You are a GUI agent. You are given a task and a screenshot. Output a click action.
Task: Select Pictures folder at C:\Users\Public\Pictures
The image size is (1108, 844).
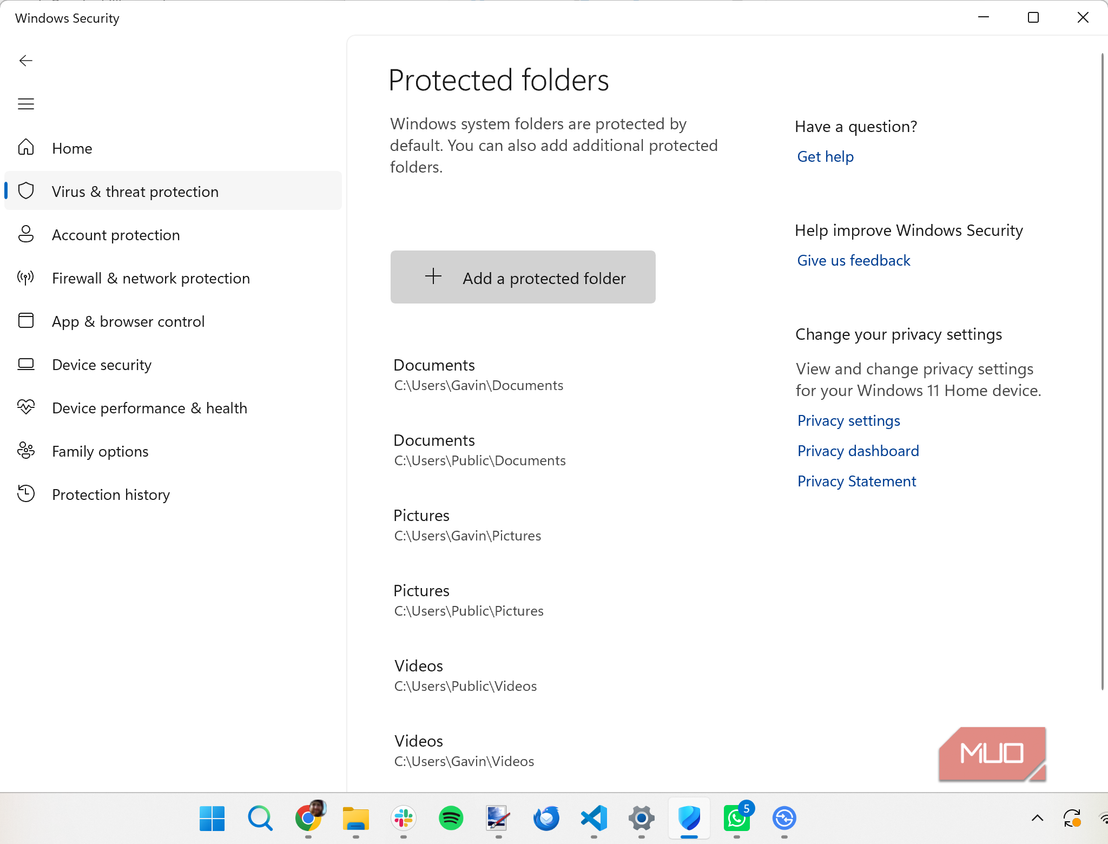click(468, 600)
